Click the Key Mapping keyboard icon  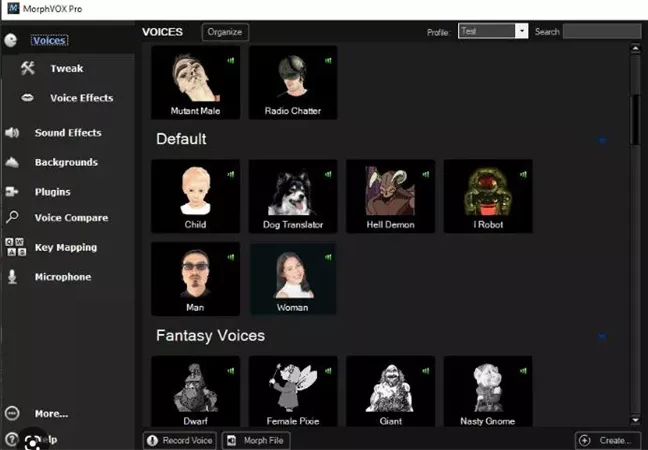tap(15, 247)
